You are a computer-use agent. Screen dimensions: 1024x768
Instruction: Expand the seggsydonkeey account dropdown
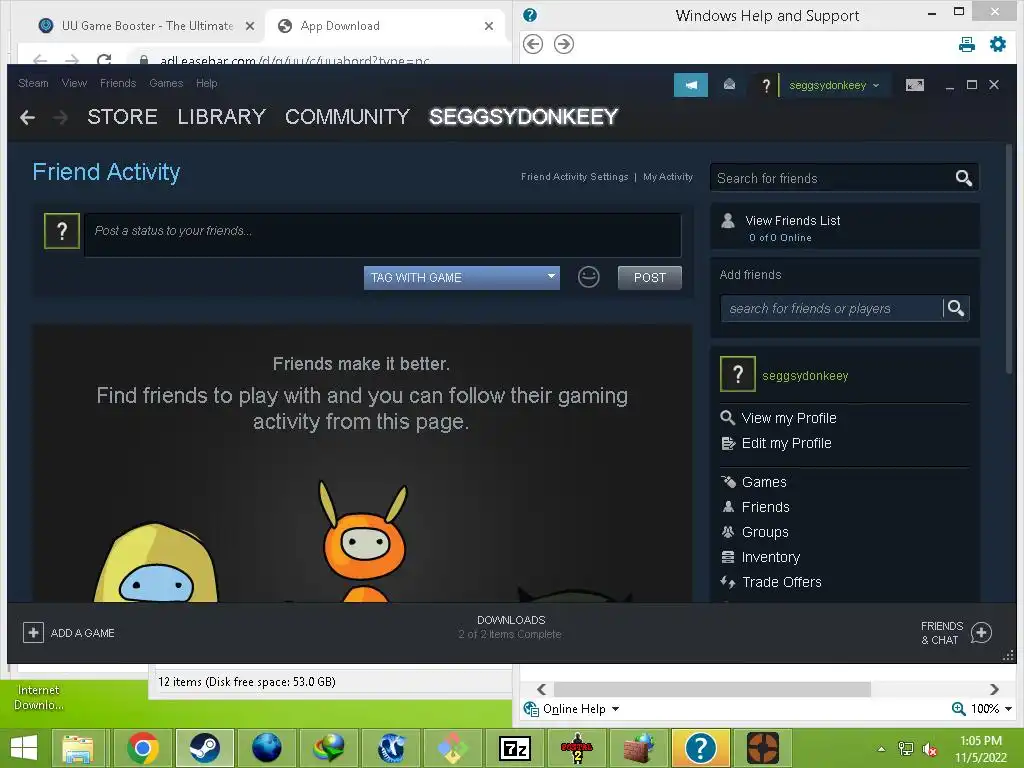point(835,85)
